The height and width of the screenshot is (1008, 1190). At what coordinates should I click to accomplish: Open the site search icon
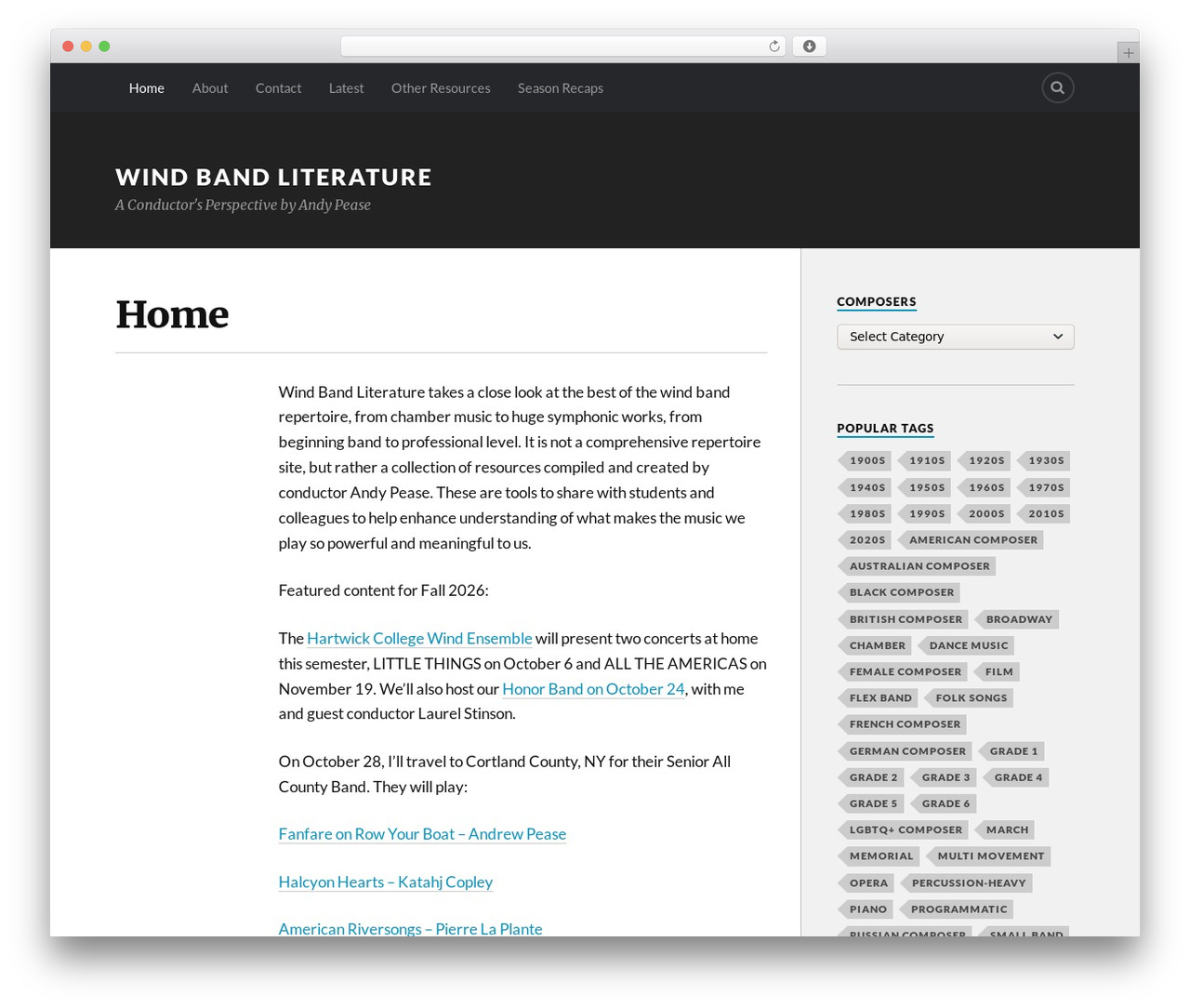[1057, 87]
